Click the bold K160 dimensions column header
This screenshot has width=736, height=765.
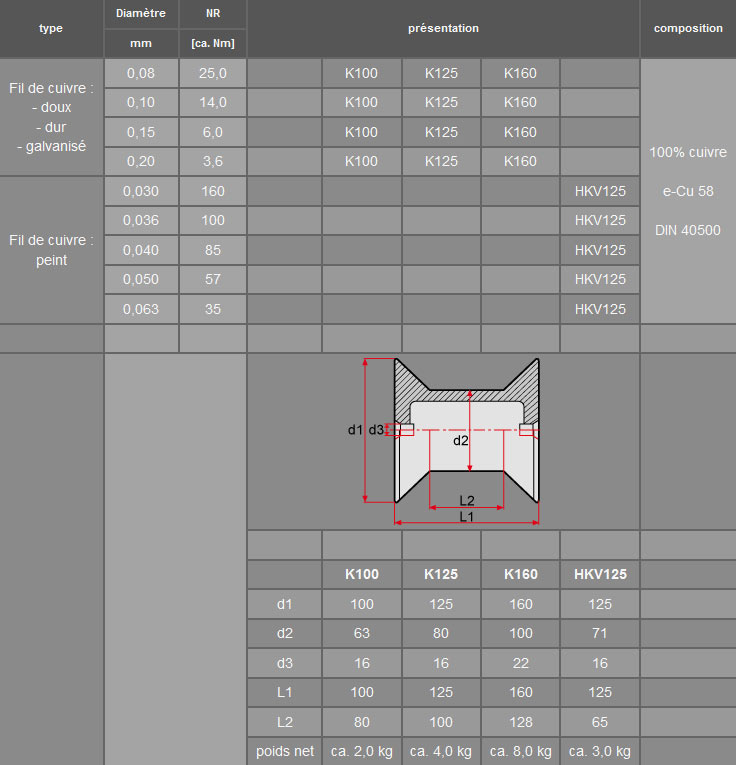click(520, 574)
